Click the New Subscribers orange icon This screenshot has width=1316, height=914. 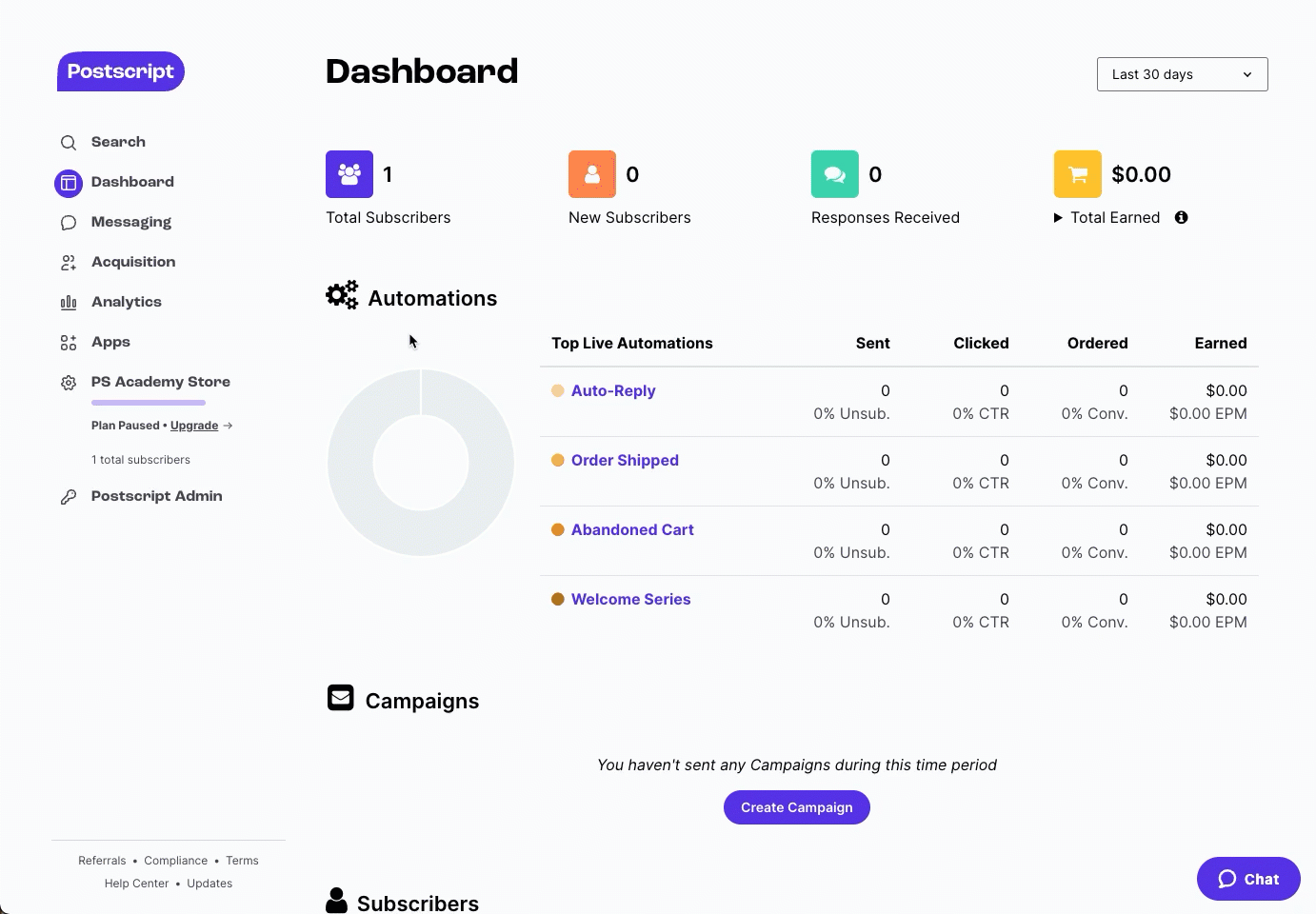592,174
